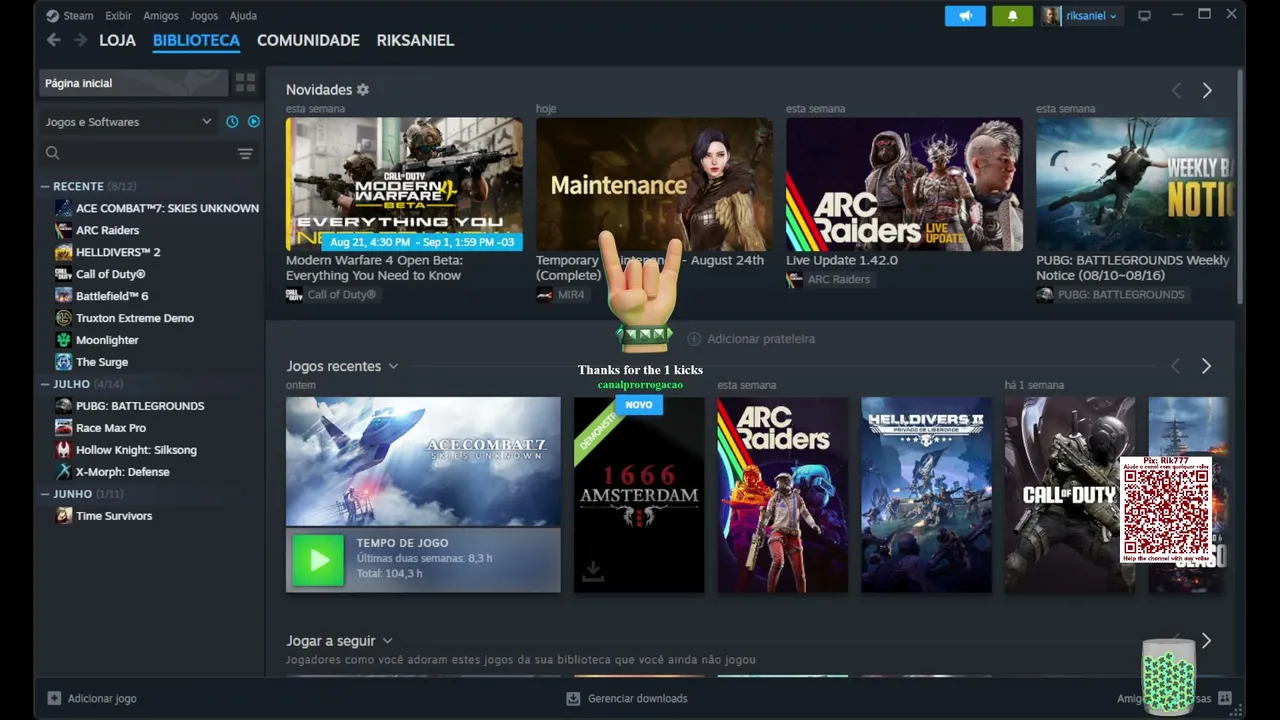The height and width of the screenshot is (720, 1280).
Task: Go forward with the right navigation arrow
Action: tap(79, 40)
